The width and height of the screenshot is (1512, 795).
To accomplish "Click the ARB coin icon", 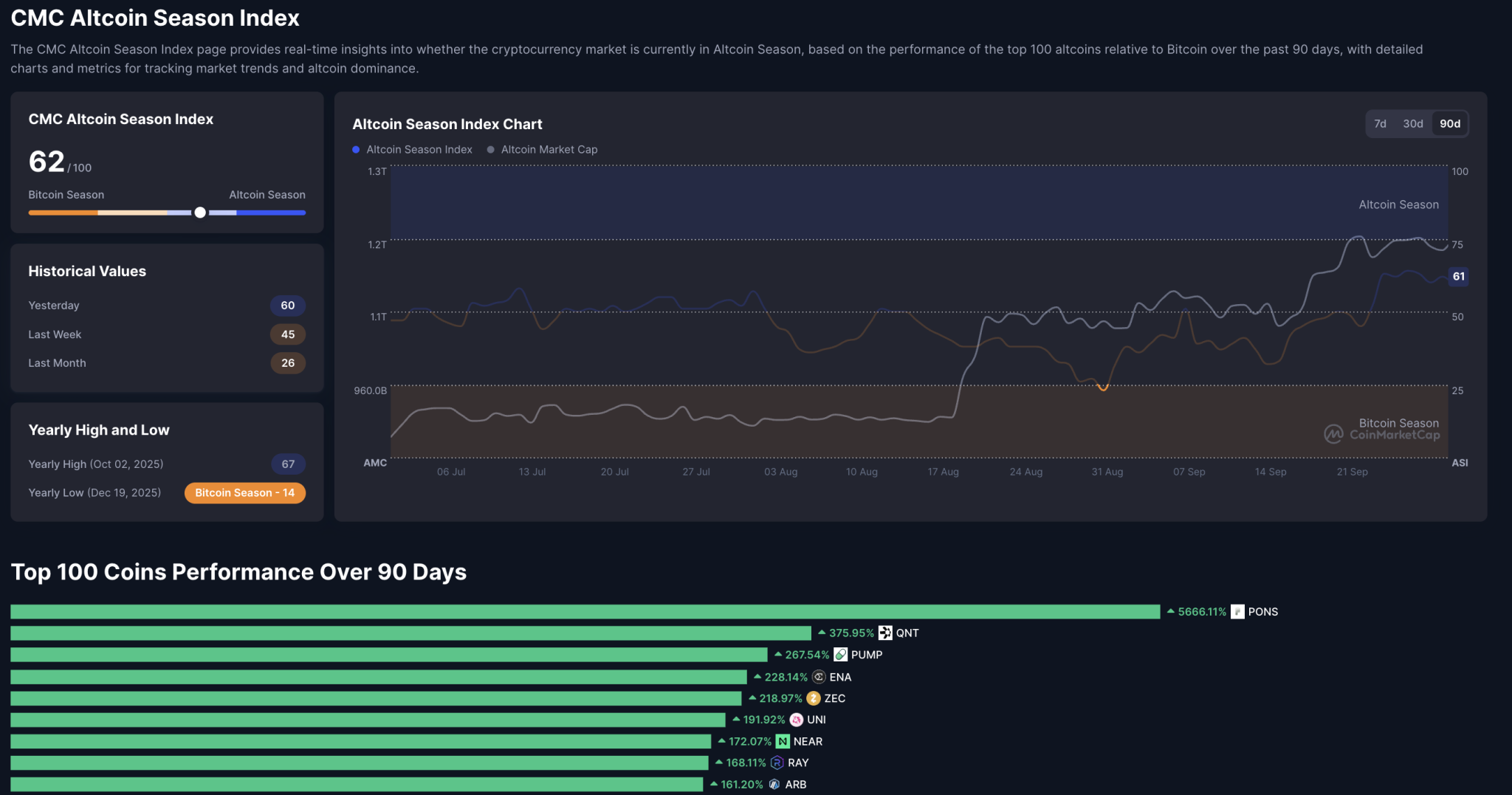I will (774, 784).
